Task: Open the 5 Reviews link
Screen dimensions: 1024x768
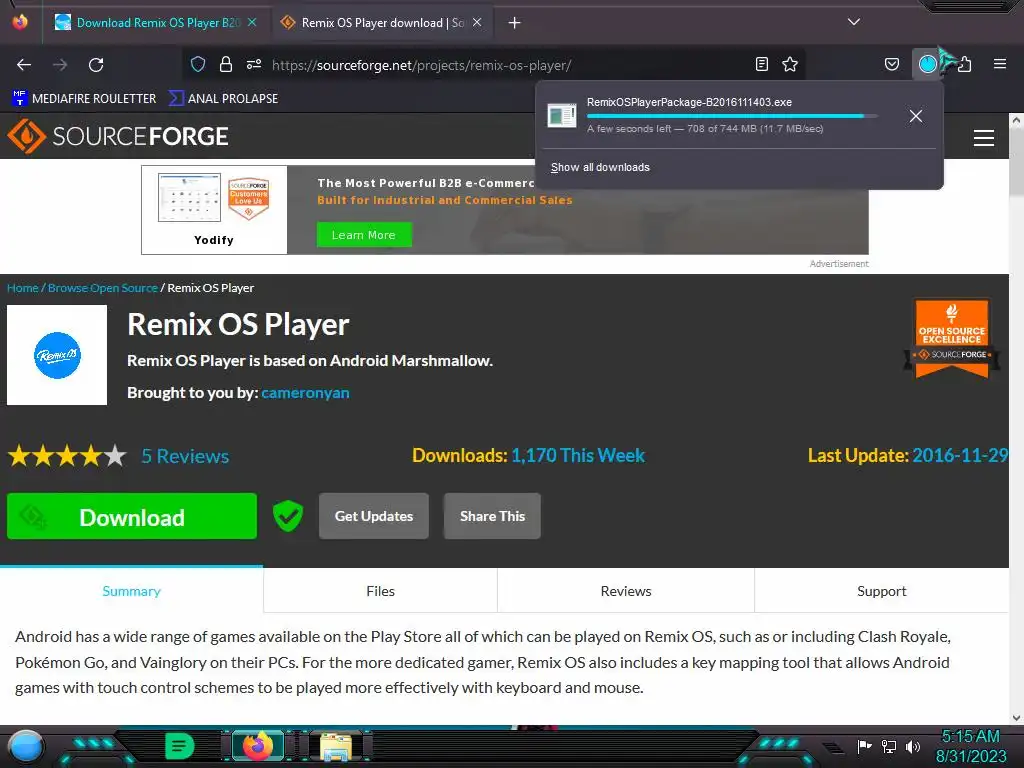Action: 185,456
